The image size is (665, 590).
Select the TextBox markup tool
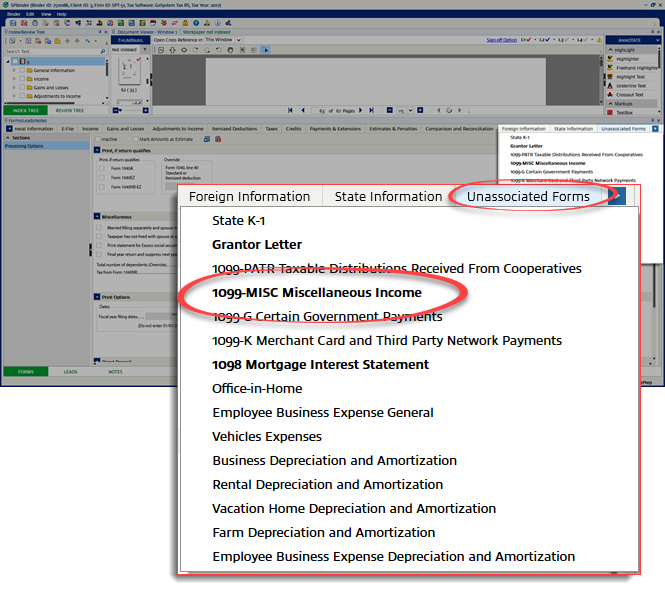(x=624, y=113)
